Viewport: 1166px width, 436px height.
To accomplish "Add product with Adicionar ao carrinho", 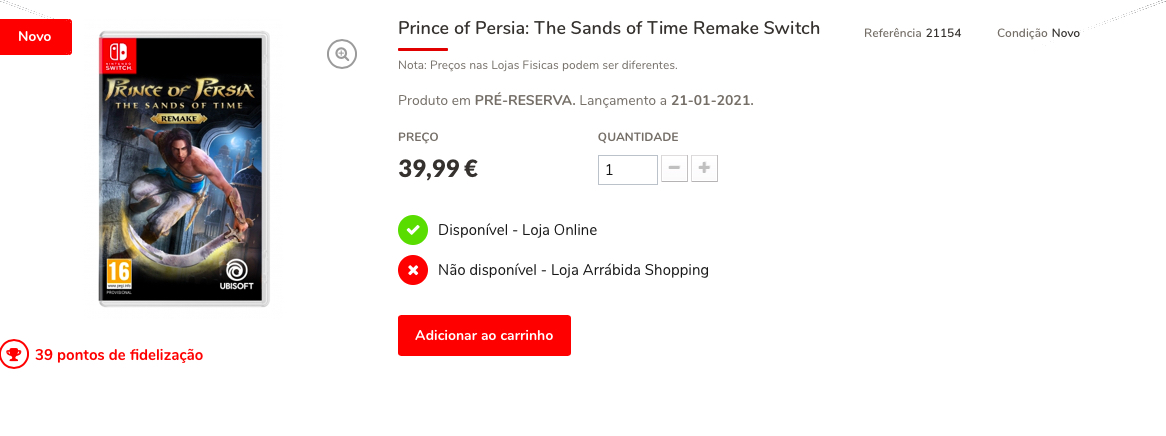I will point(484,336).
